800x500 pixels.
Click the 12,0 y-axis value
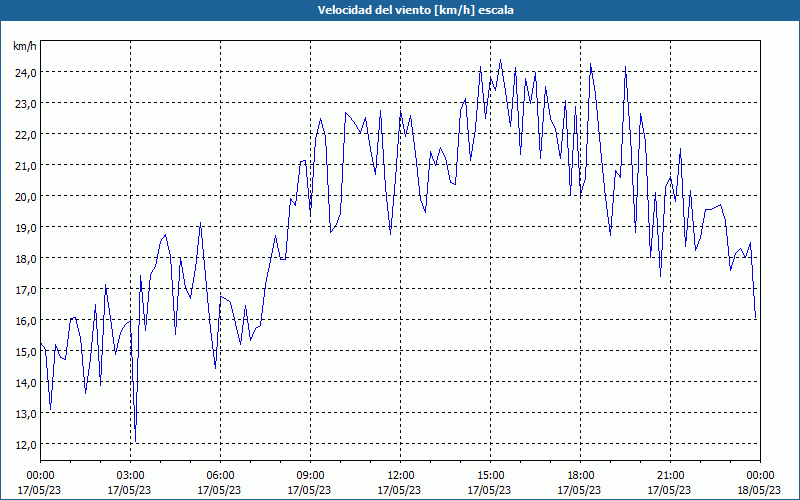[26, 445]
